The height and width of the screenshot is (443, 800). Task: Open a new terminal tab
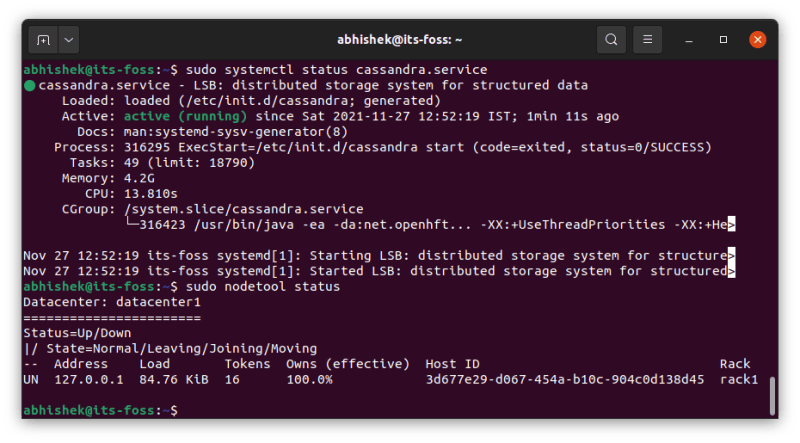pos(42,41)
